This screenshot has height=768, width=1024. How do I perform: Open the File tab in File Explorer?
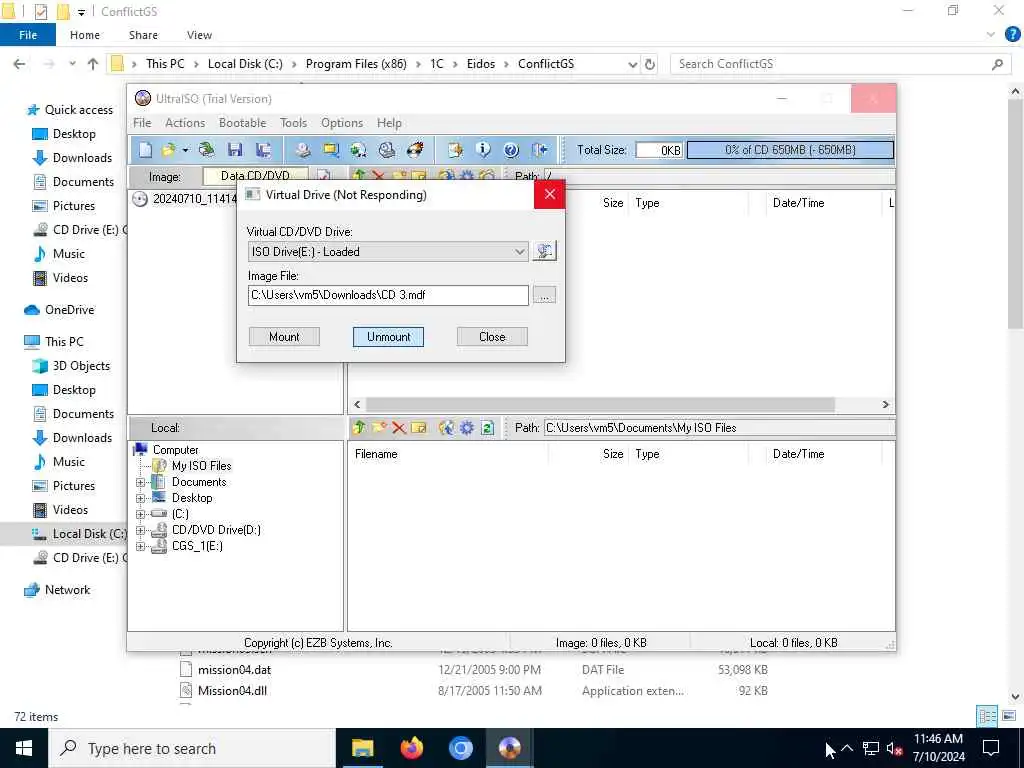point(28,35)
